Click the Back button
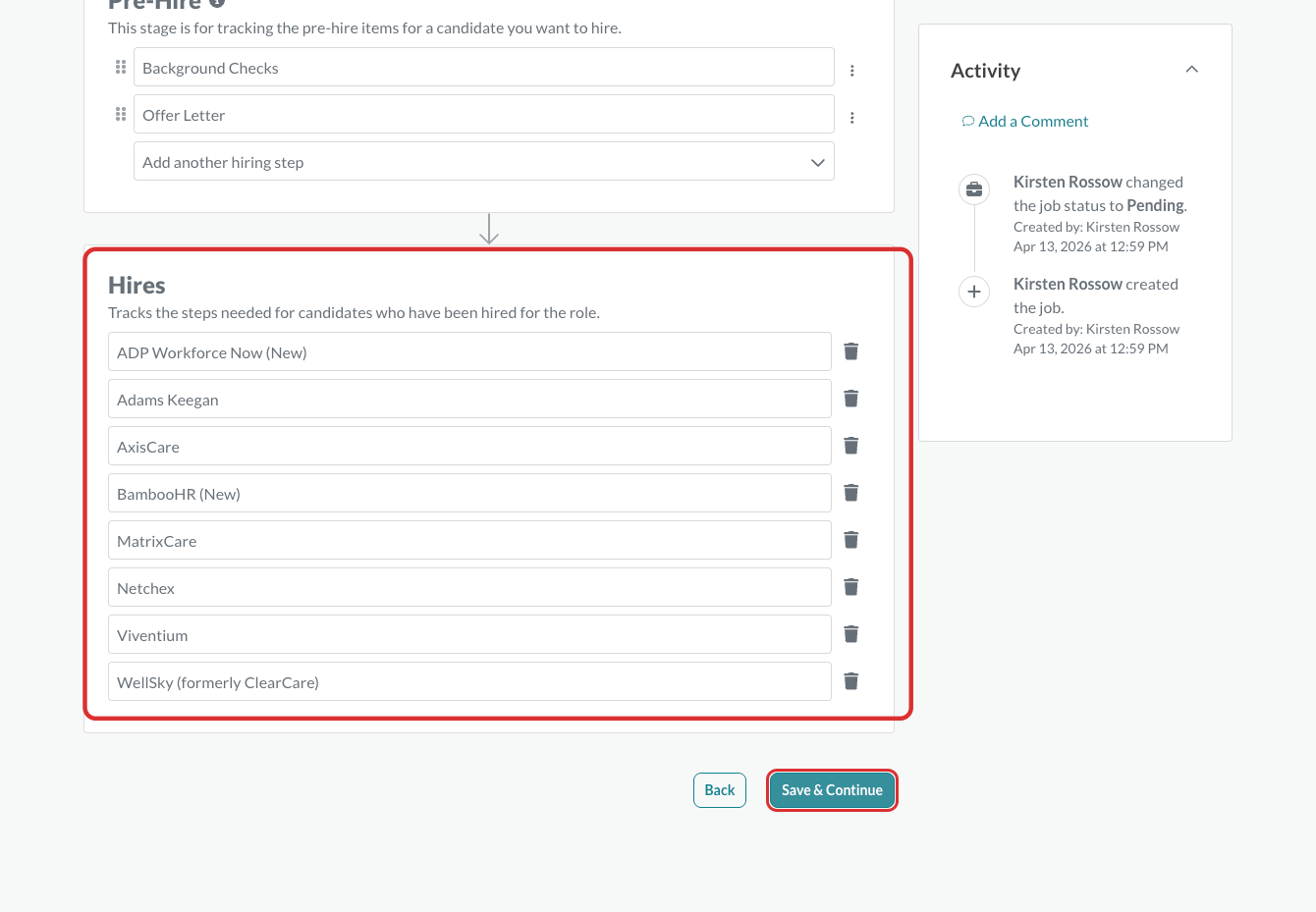This screenshot has width=1316, height=912. click(720, 790)
